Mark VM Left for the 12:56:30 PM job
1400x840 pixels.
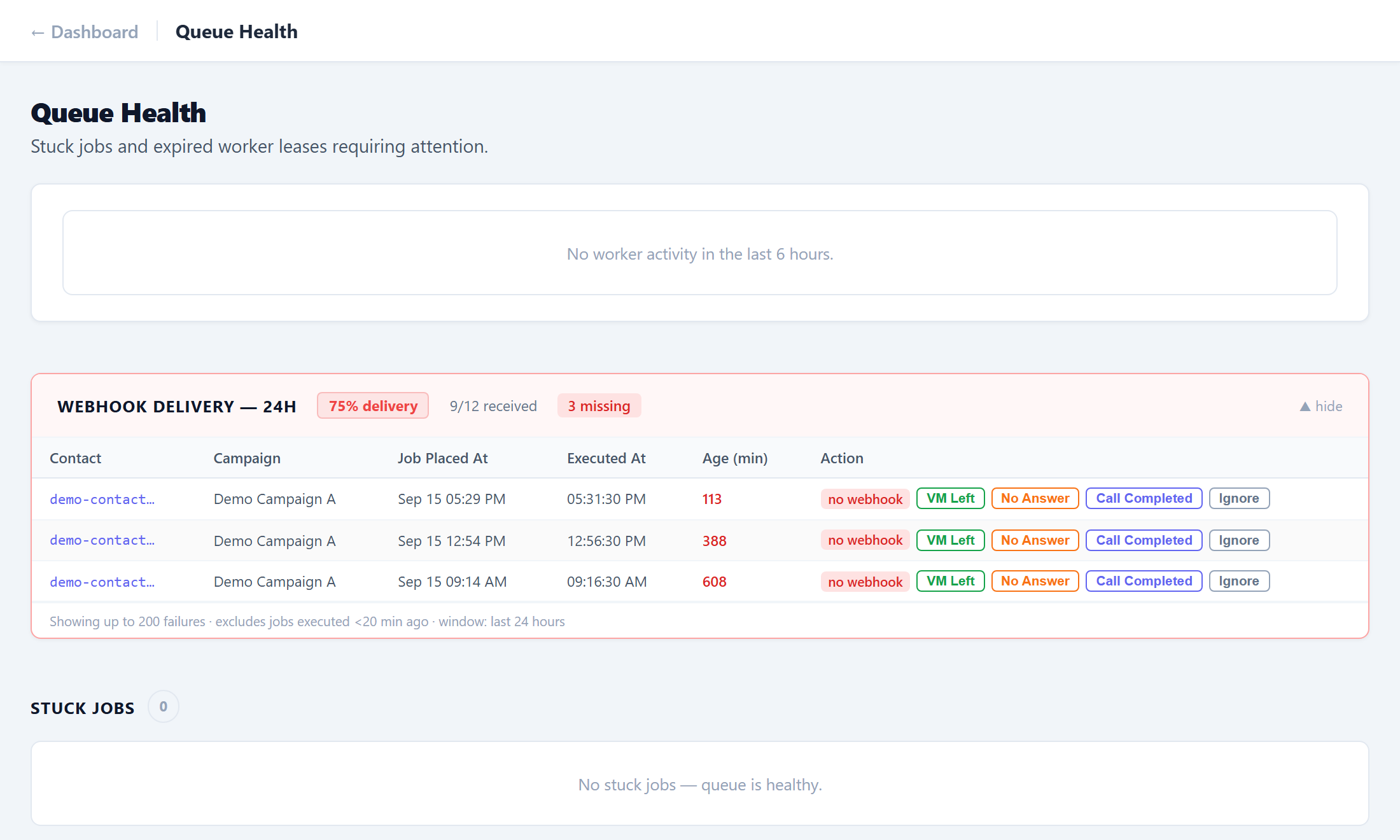tap(950, 540)
